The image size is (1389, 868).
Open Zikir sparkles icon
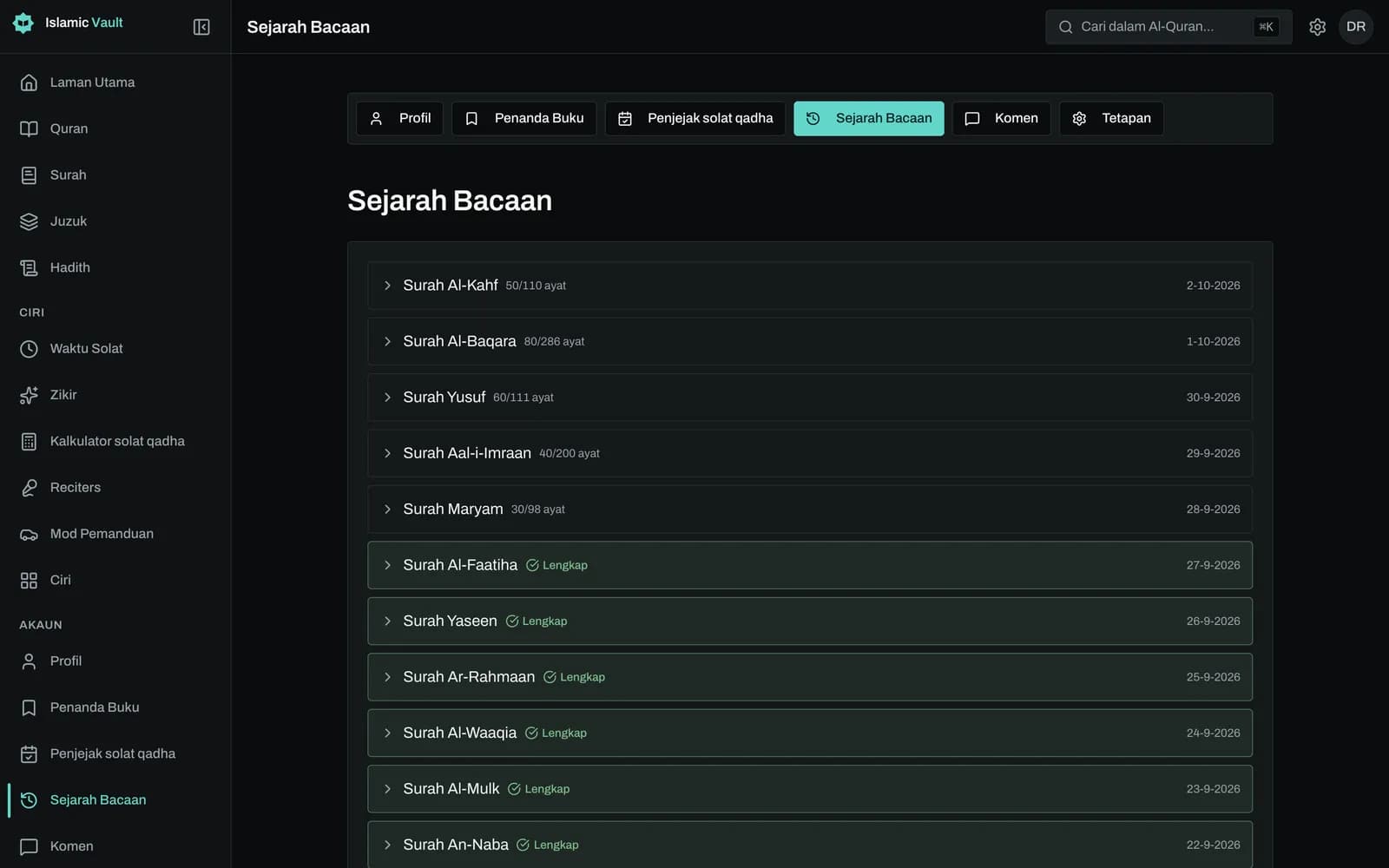pyautogui.click(x=29, y=395)
